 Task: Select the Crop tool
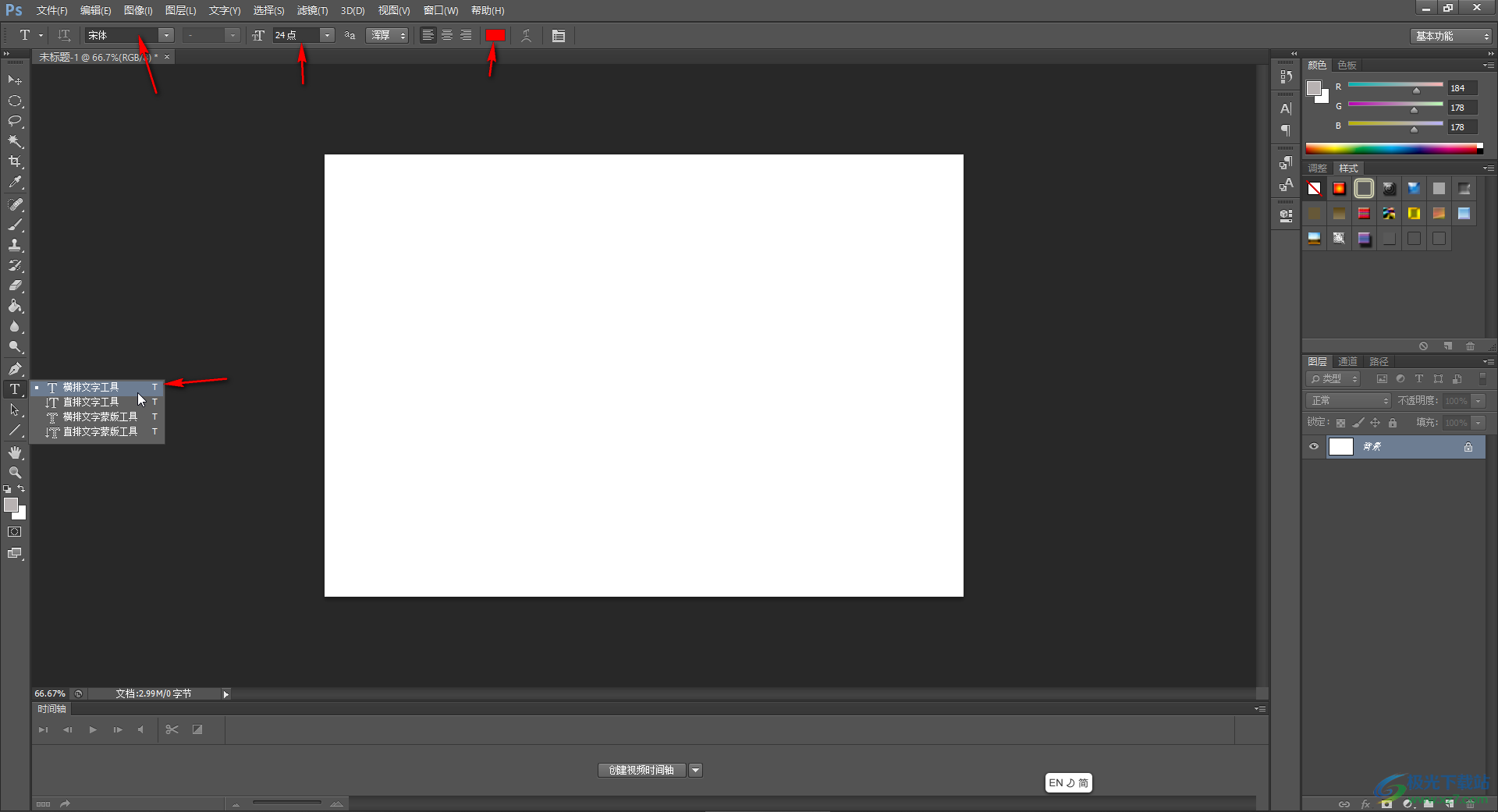click(15, 161)
